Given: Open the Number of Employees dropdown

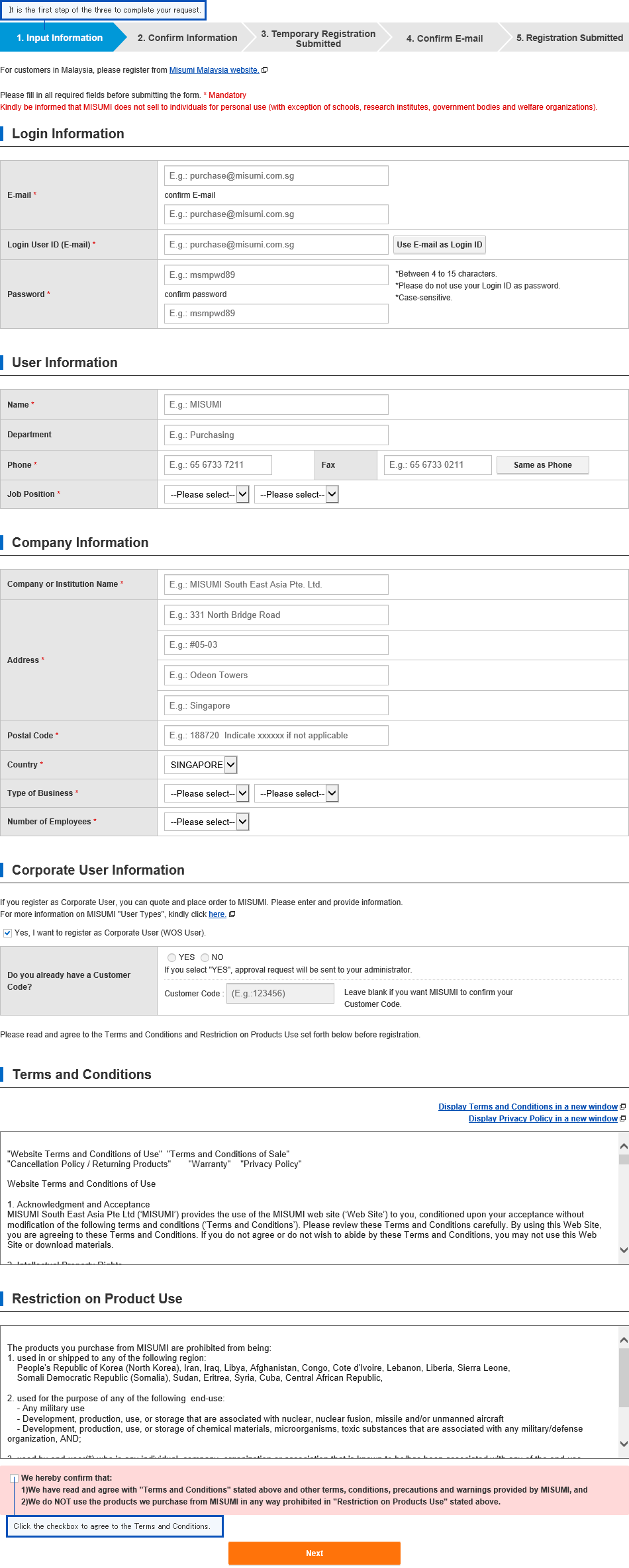Looking at the screenshot, I should (x=207, y=822).
